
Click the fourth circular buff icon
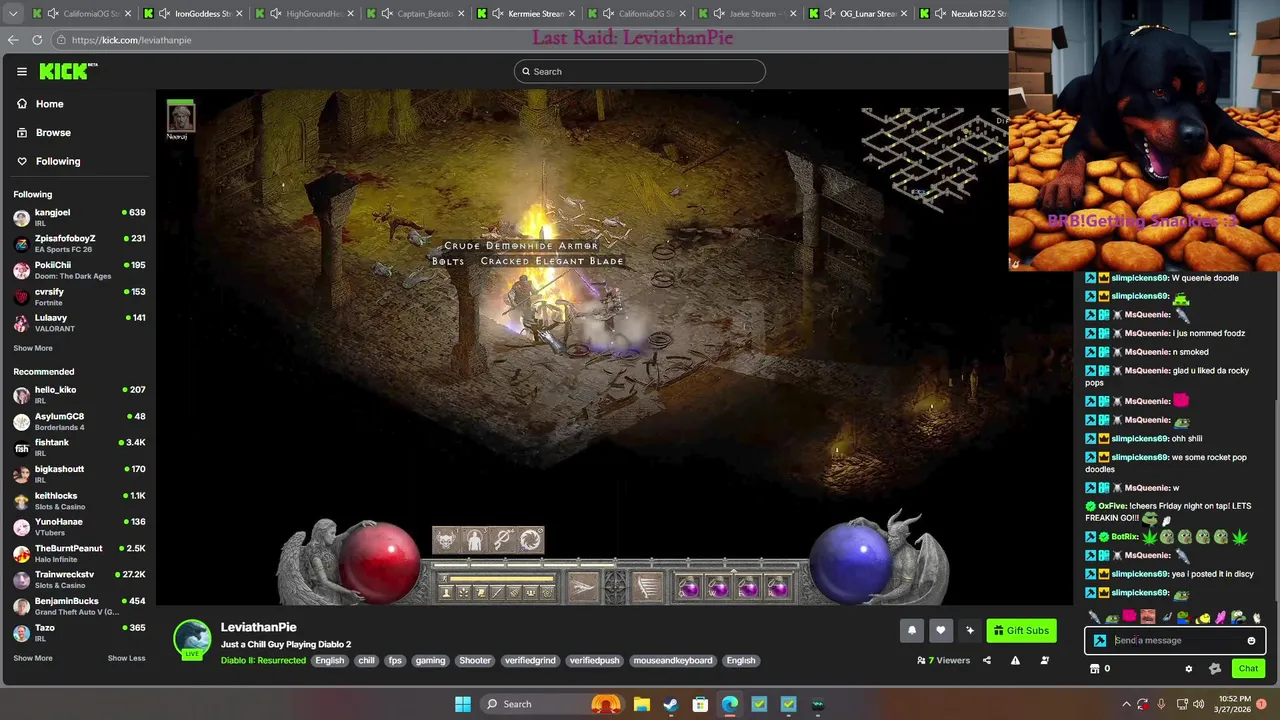click(x=530, y=540)
